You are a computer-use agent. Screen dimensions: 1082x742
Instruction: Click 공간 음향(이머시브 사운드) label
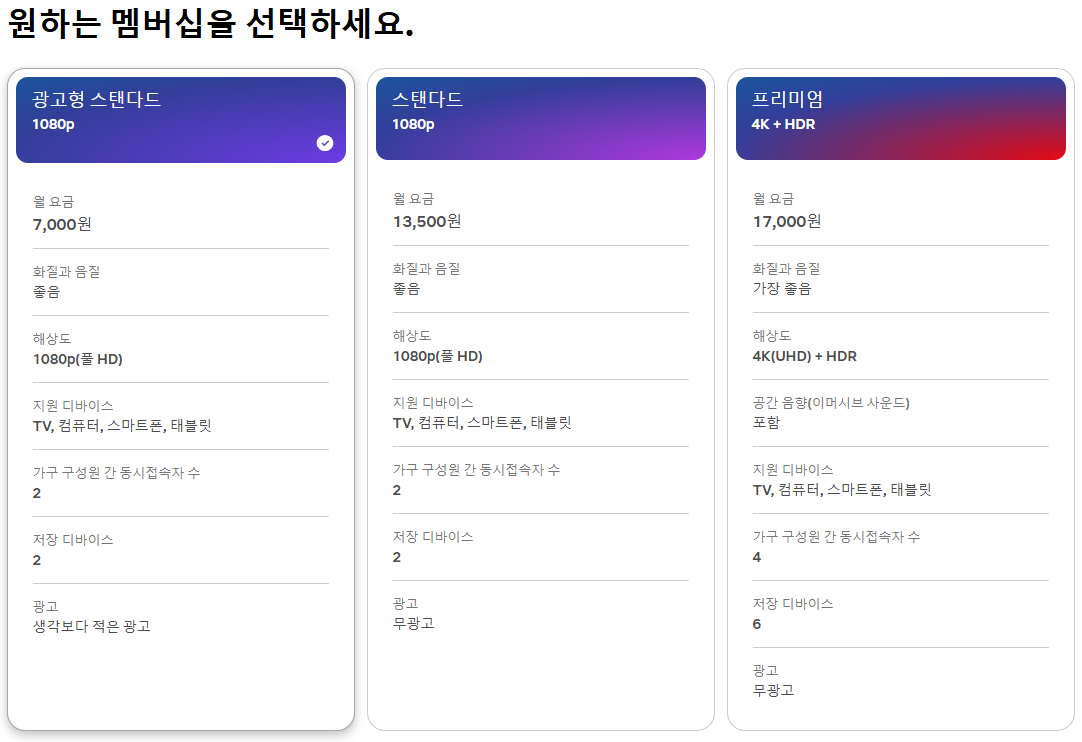831,402
